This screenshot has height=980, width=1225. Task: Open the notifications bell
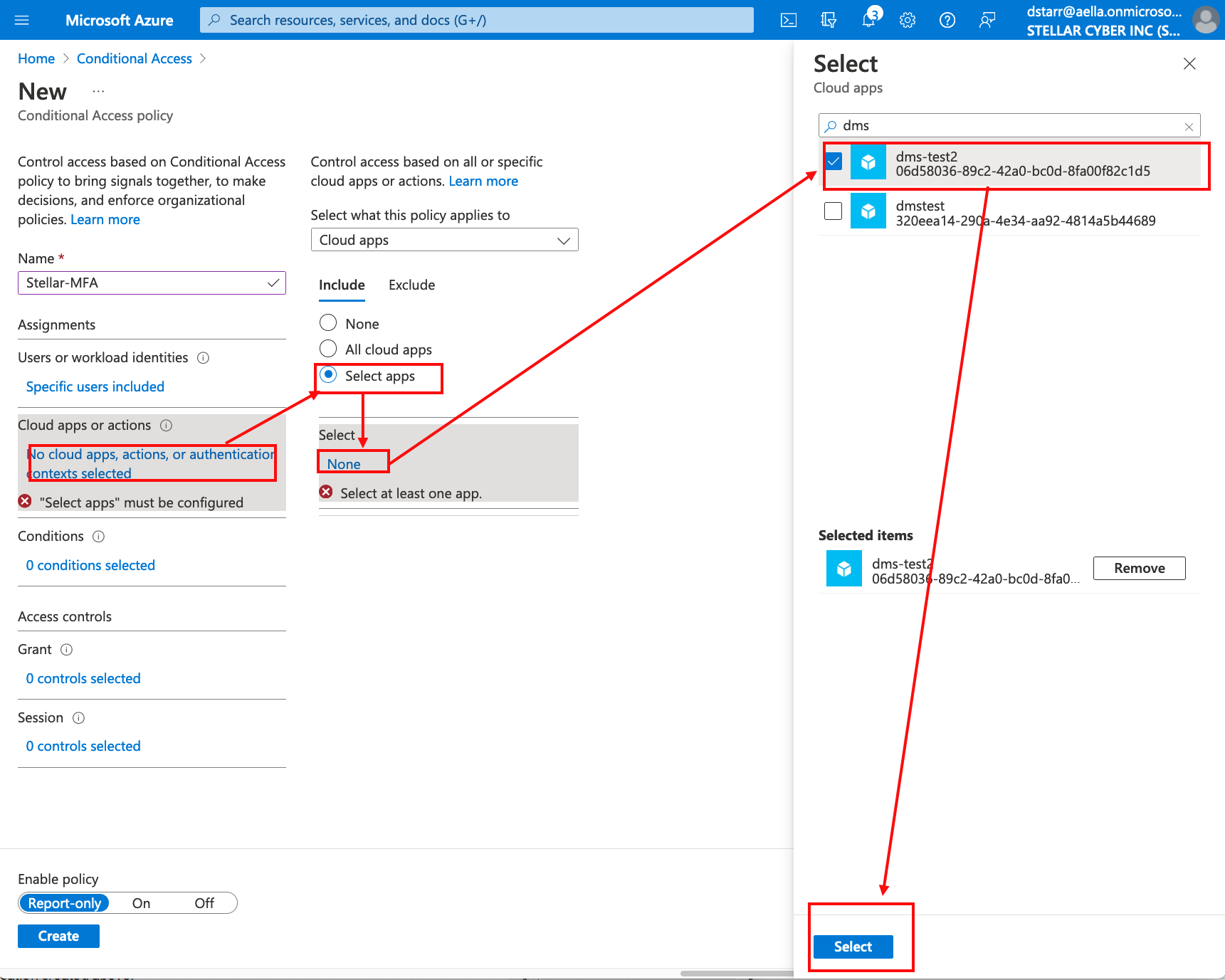tap(869, 20)
